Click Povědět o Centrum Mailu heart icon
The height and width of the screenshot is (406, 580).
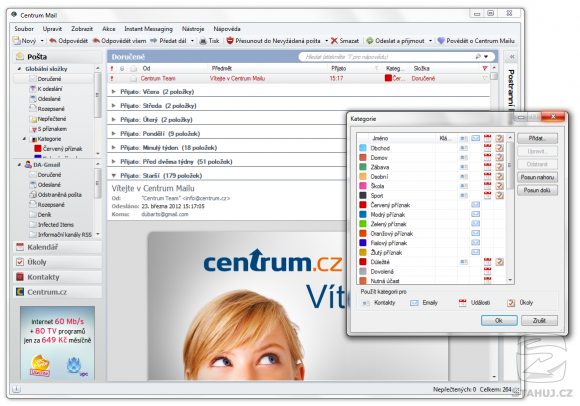pyautogui.click(x=441, y=41)
